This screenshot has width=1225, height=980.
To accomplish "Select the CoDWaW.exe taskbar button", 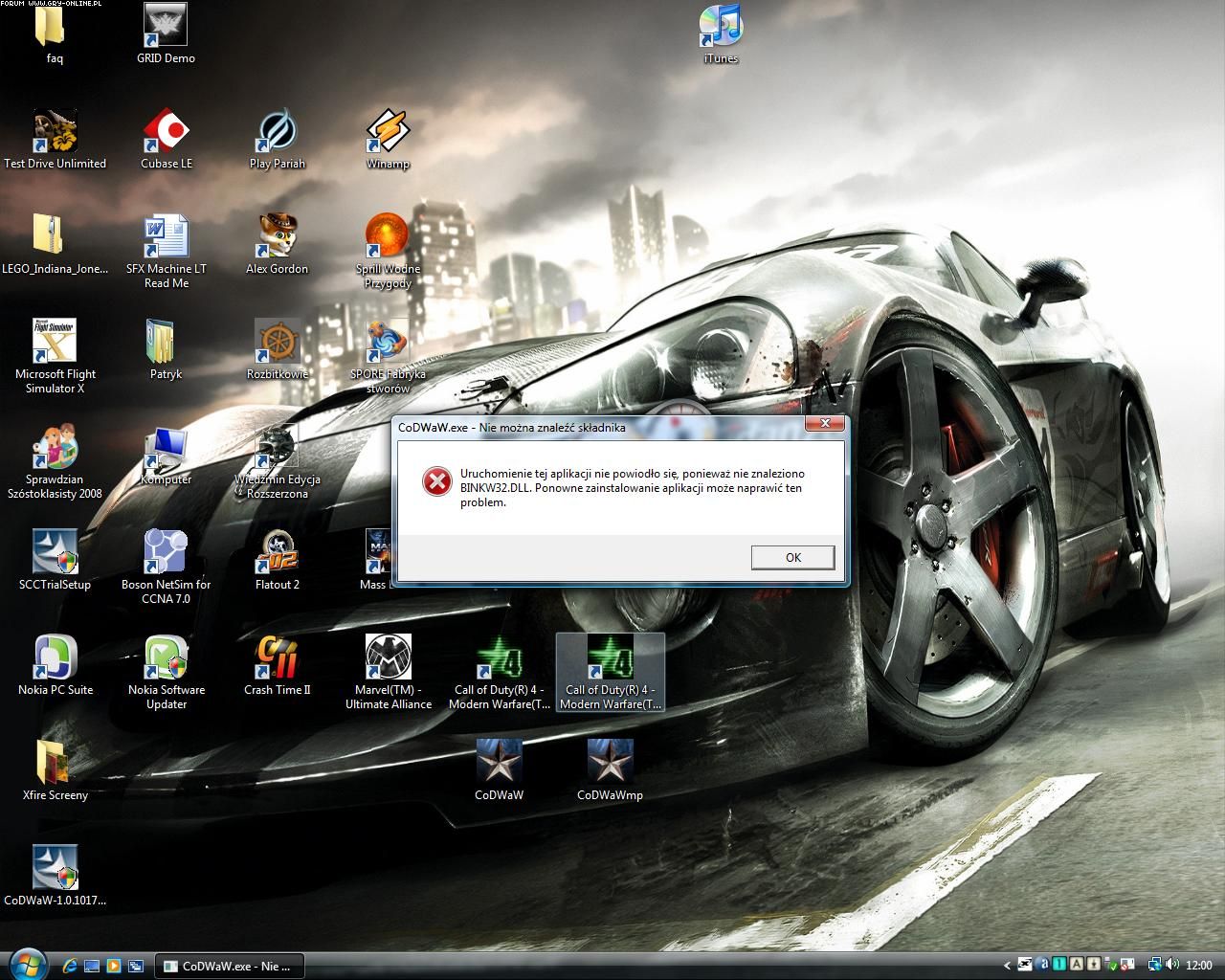I will tap(228, 966).
